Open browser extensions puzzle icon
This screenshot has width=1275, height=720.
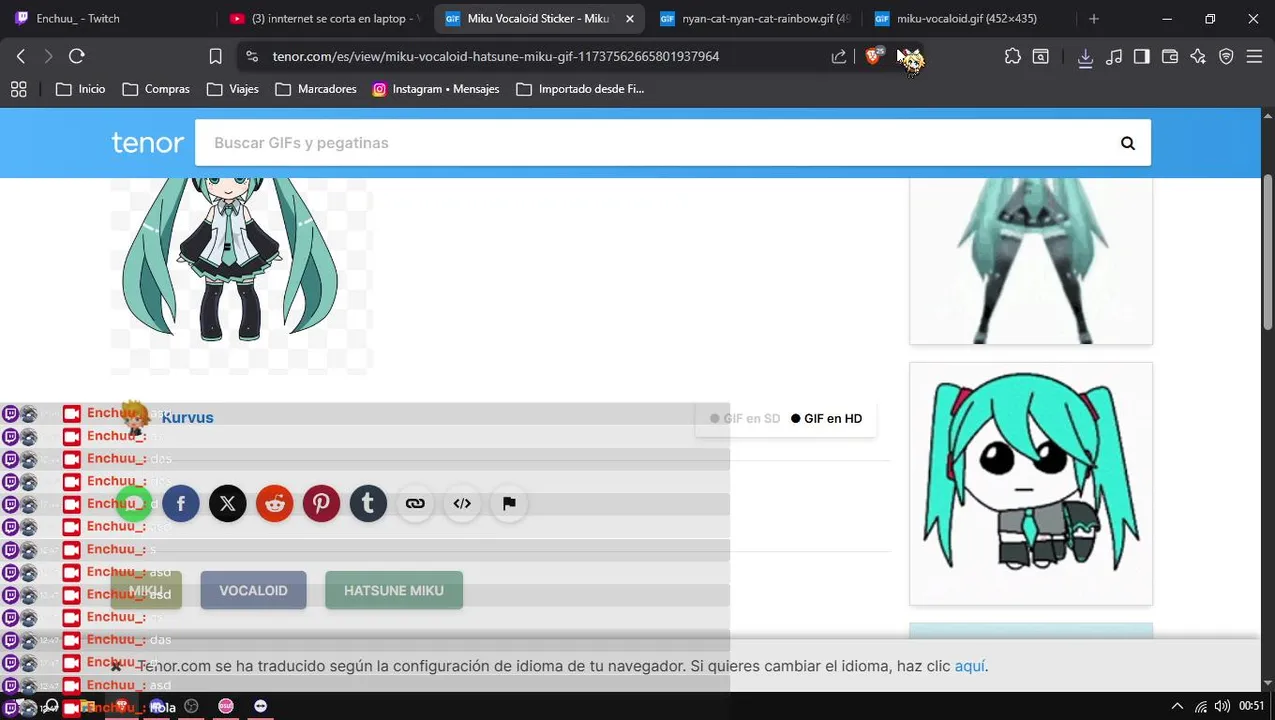click(x=1013, y=57)
